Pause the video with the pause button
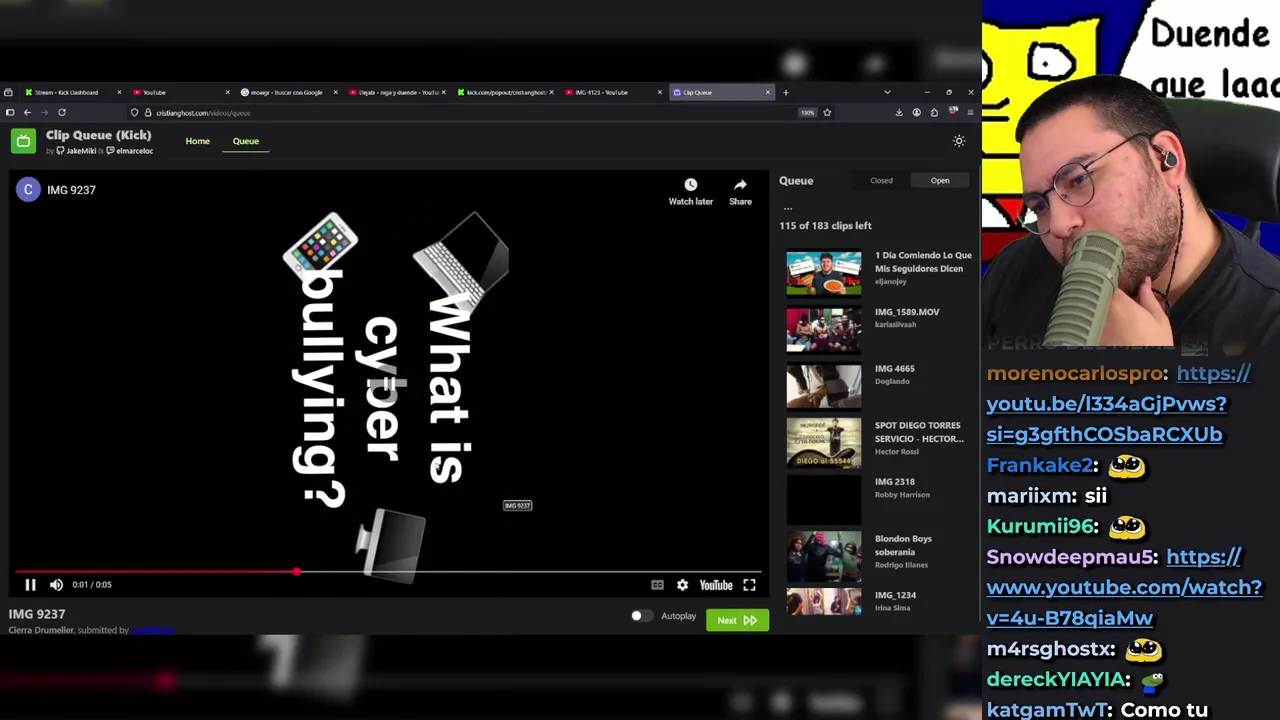1280x720 pixels. (30, 585)
